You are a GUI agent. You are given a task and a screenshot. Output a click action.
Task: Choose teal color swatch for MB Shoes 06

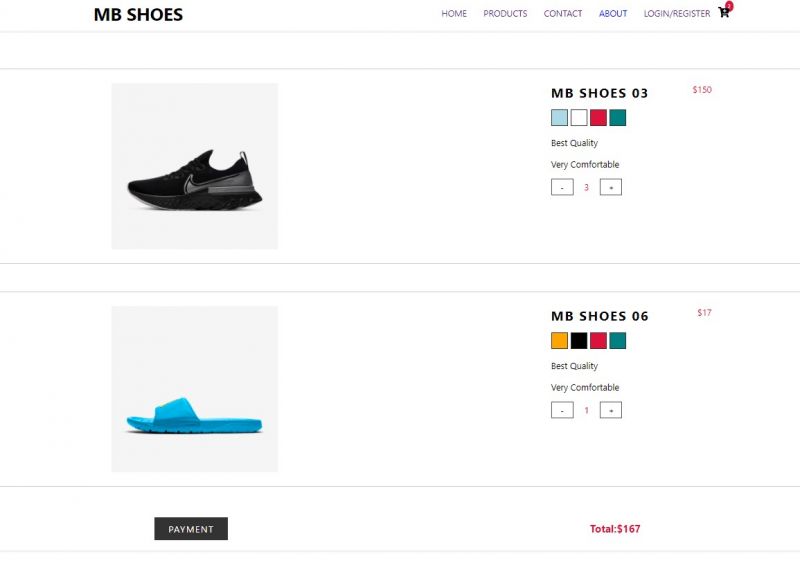tap(617, 341)
